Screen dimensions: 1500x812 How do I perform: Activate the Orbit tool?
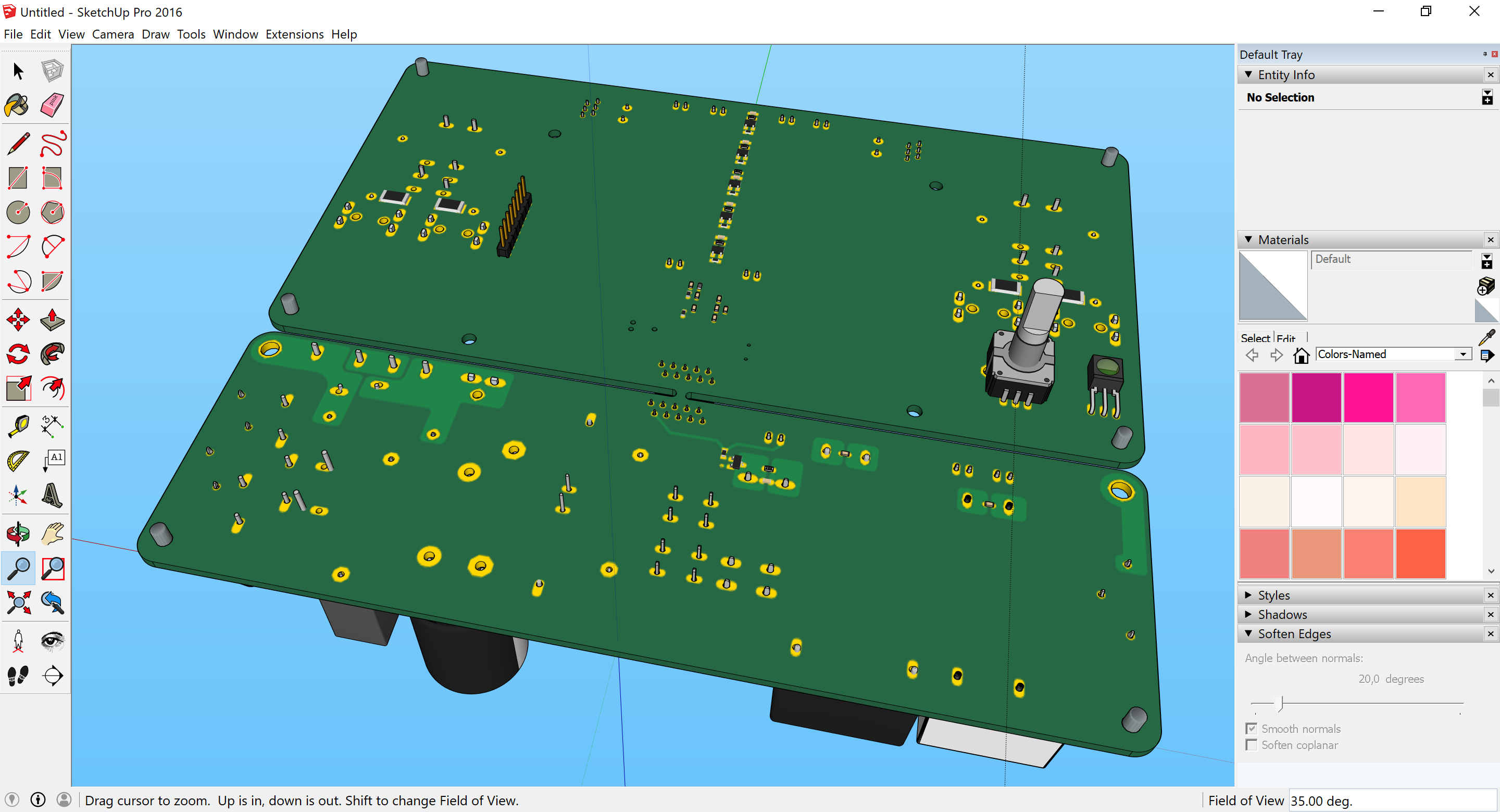(18, 534)
